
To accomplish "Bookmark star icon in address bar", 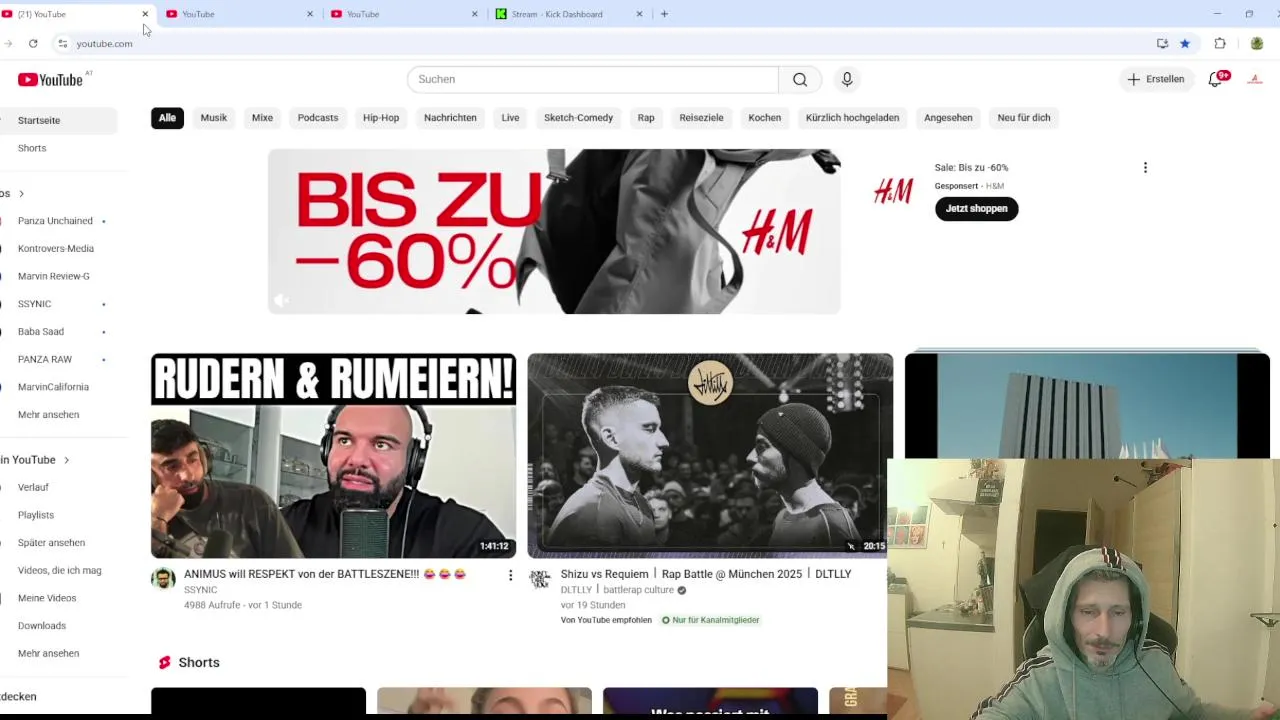I will click(1185, 43).
